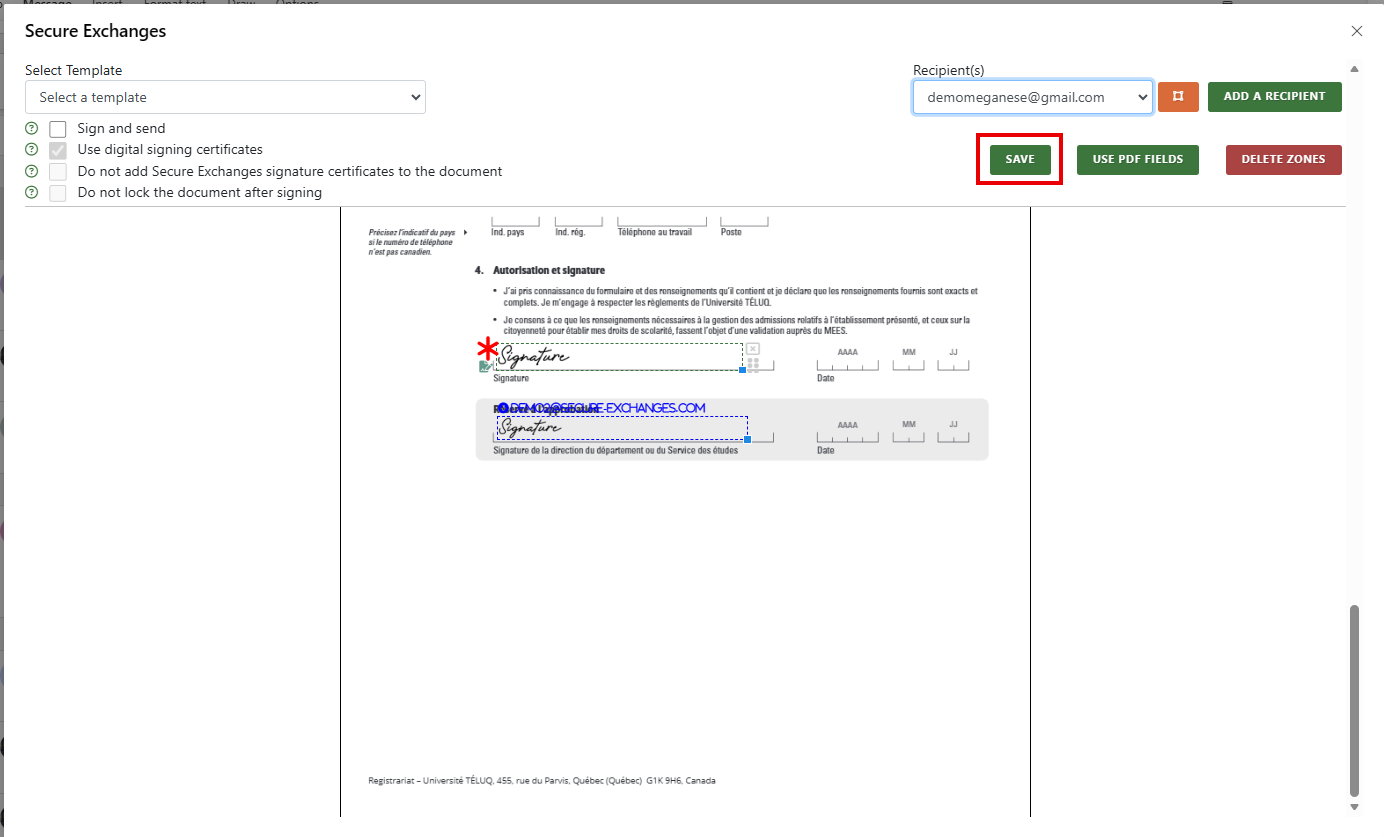The height and width of the screenshot is (837, 1384).
Task: Click 'Signature de la direction du département' text
Action: coord(615,451)
